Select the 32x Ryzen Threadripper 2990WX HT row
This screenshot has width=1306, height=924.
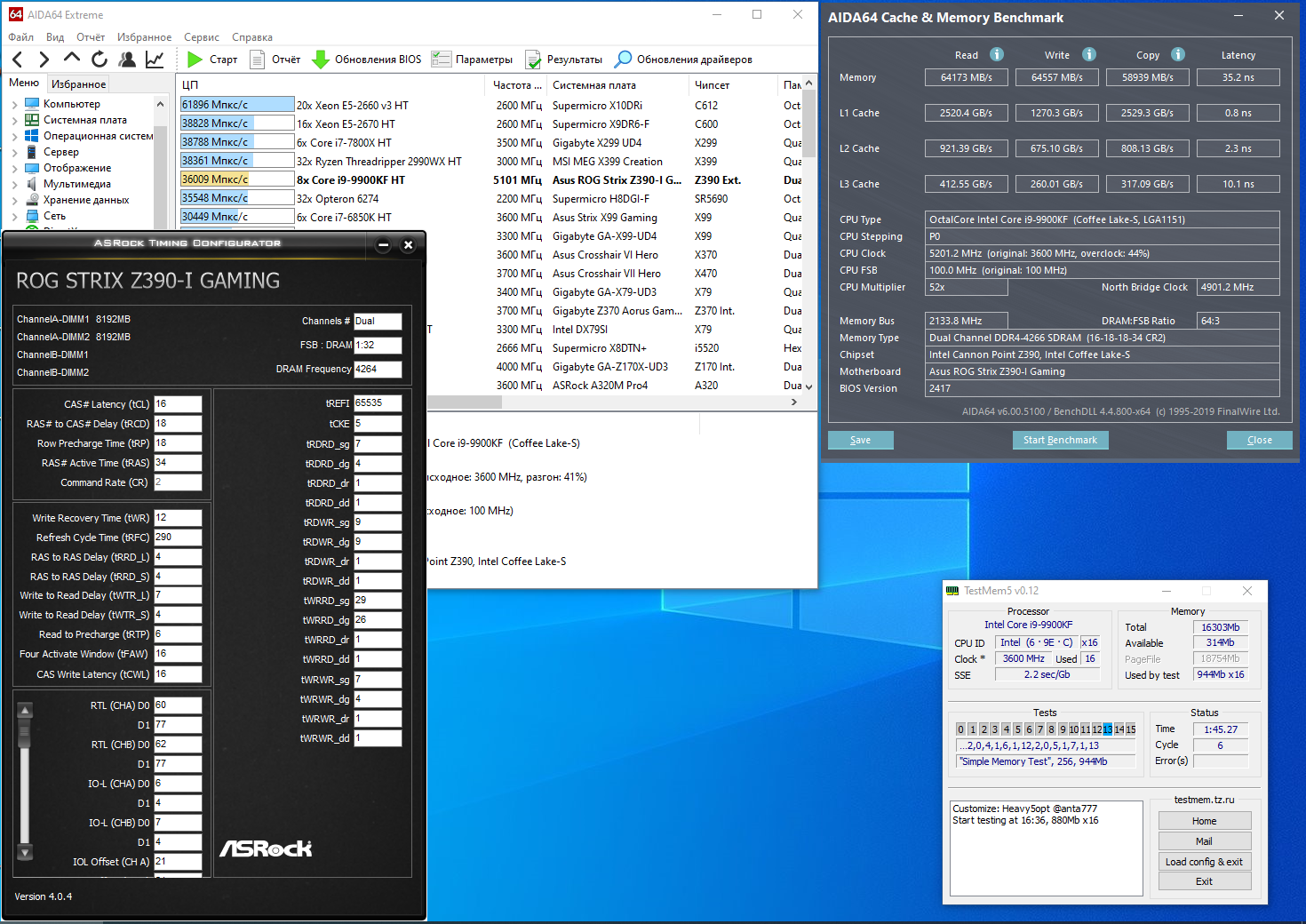[490, 162]
